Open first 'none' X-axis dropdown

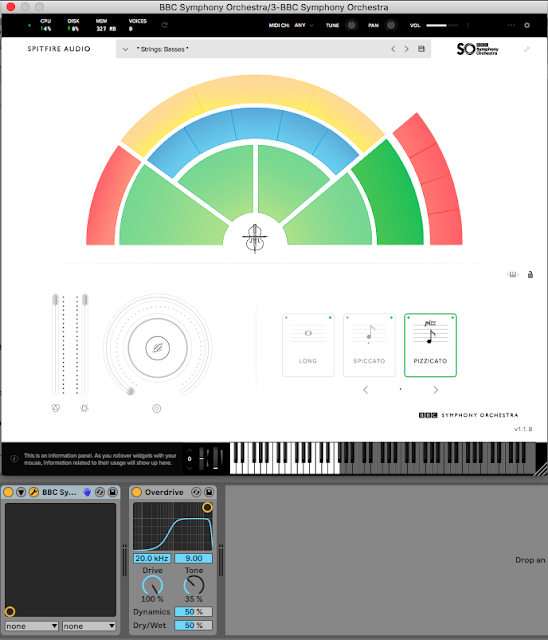(32, 626)
